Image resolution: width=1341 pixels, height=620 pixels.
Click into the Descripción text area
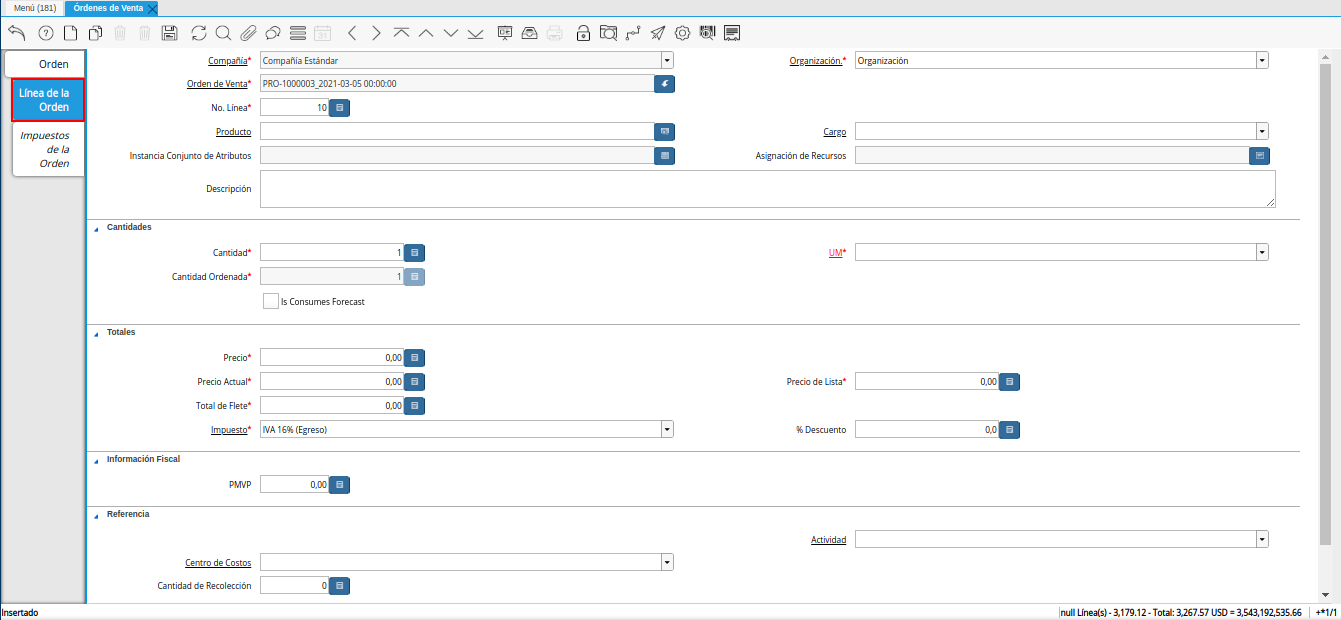click(768, 189)
